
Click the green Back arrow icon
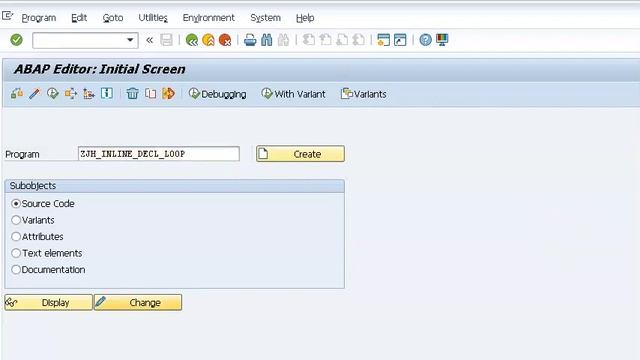click(x=192, y=40)
